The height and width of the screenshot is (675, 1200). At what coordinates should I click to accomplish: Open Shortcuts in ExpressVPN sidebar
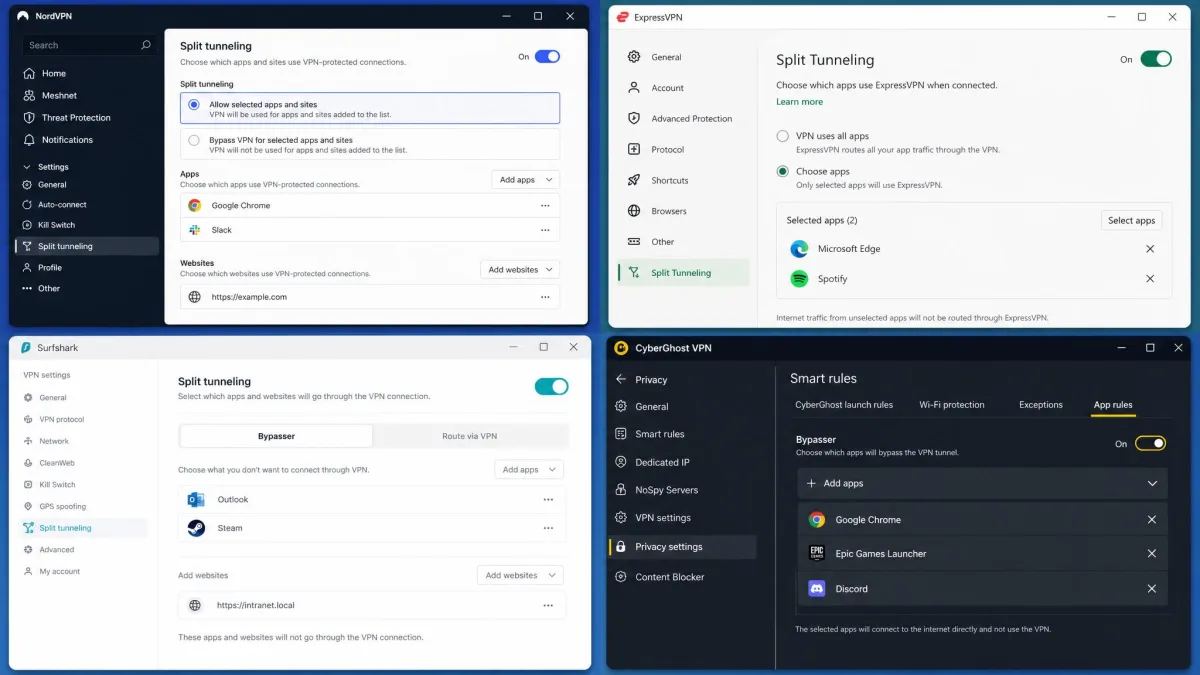pyautogui.click(x=669, y=181)
